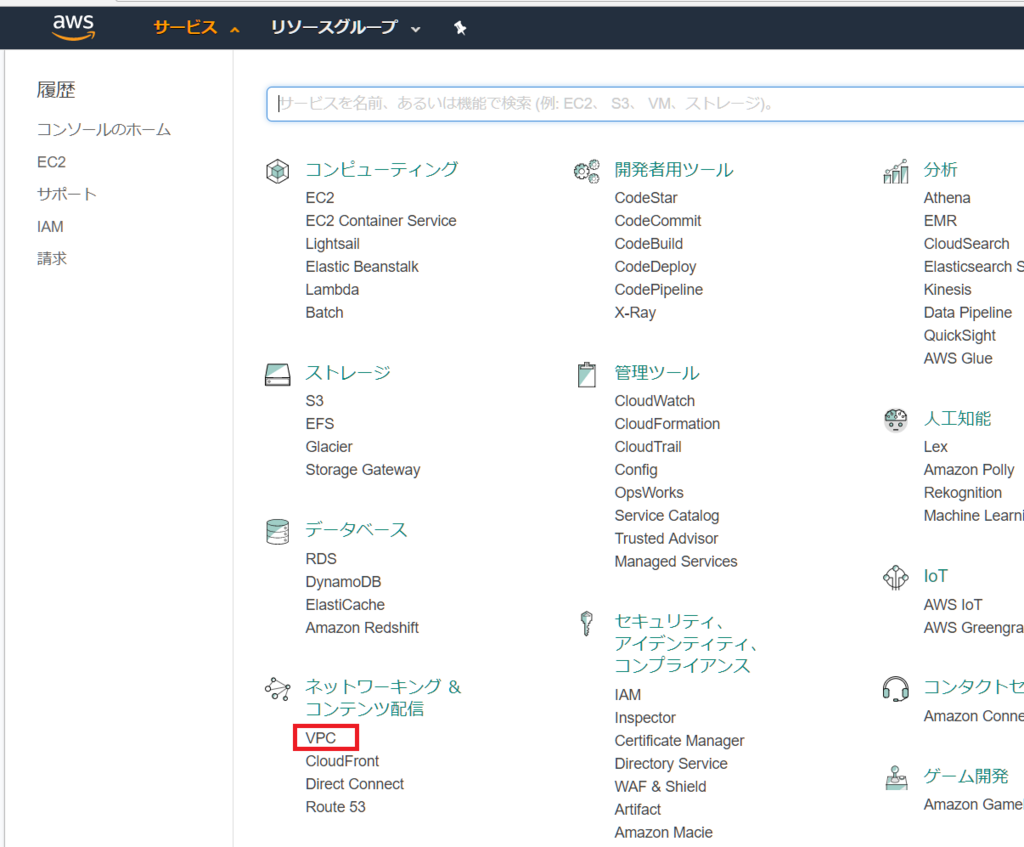The image size is (1024, 847).
Task: Open EFS service
Action: pyautogui.click(x=319, y=424)
